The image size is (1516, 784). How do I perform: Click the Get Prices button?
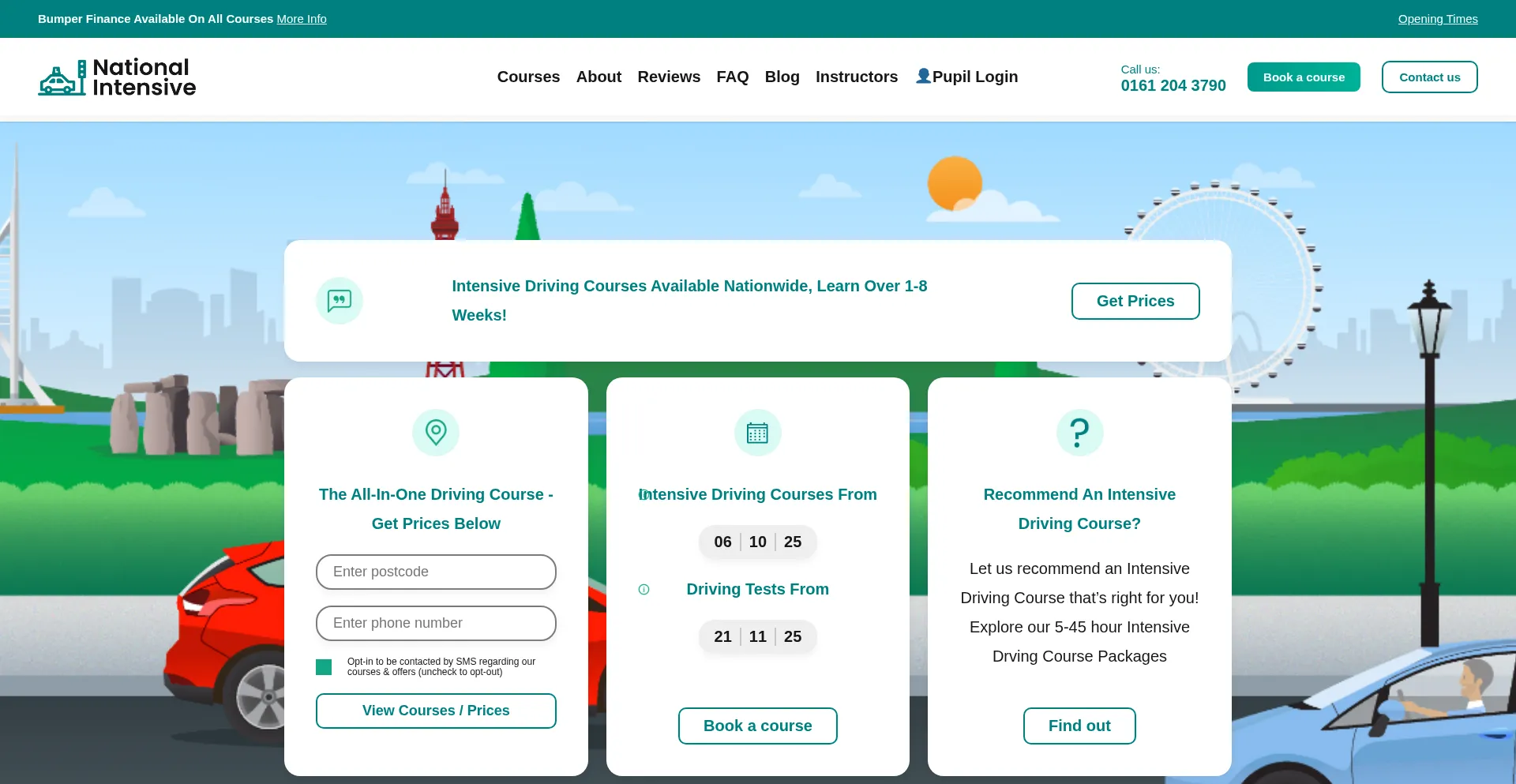[1135, 301]
